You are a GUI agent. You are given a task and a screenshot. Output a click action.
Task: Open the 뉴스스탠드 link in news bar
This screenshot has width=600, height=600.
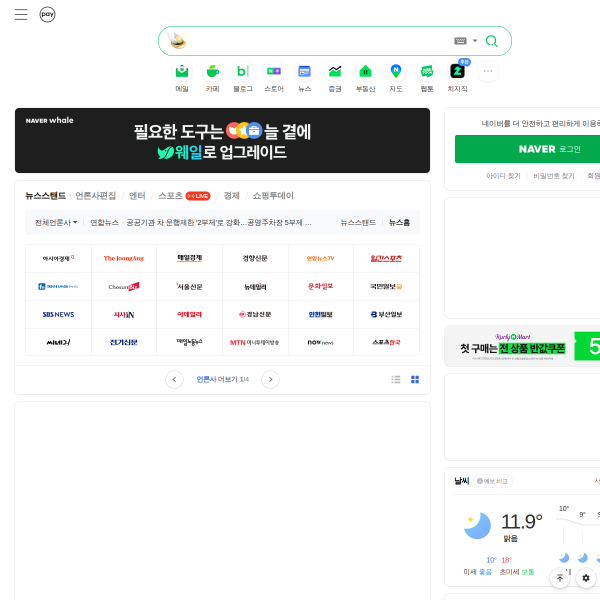[358, 223]
